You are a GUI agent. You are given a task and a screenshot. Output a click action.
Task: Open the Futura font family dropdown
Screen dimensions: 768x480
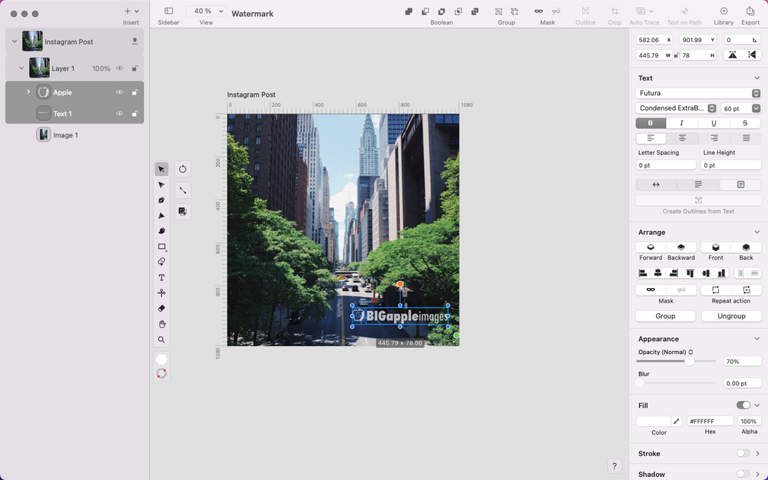(x=698, y=93)
